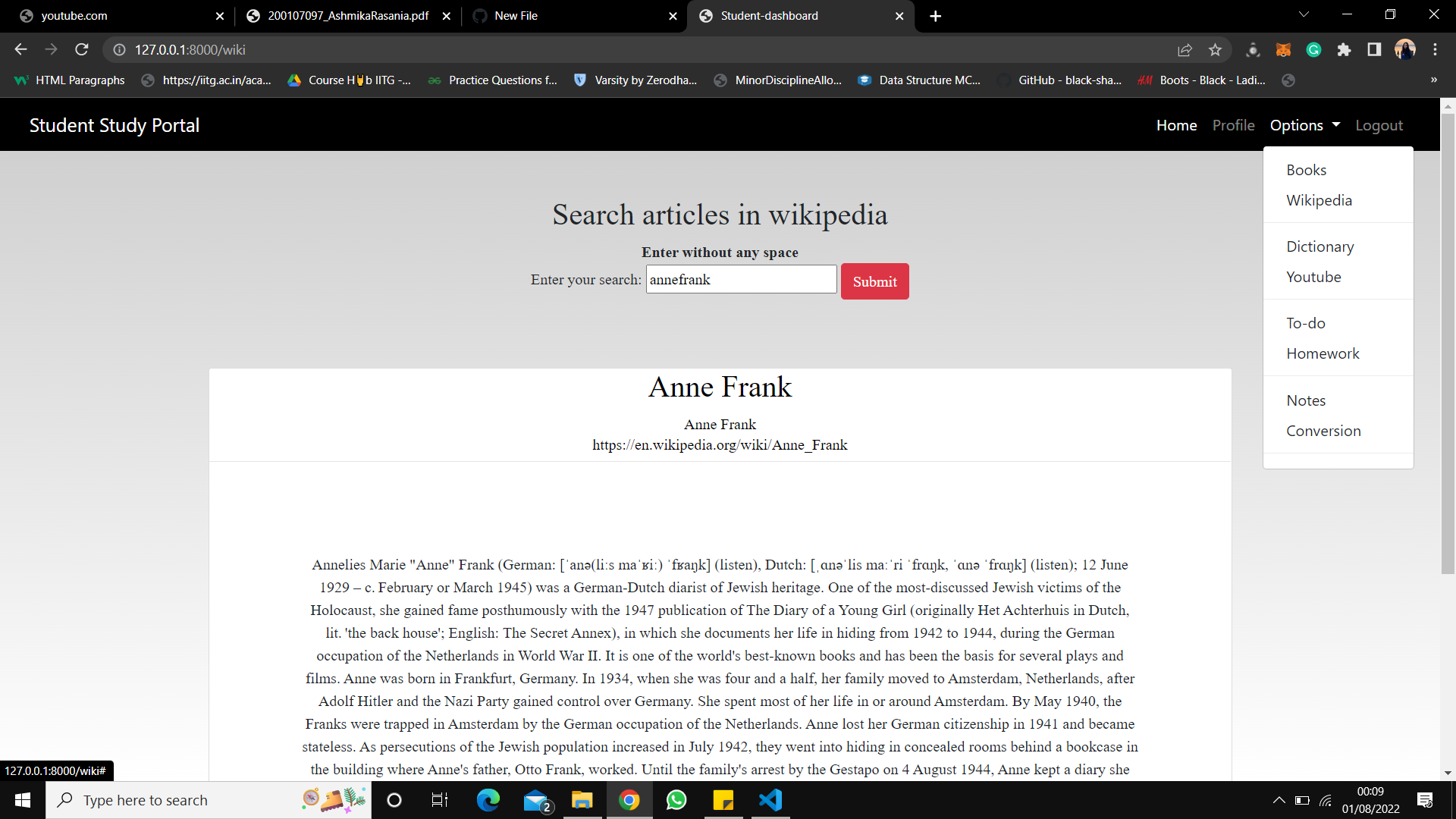Image resolution: width=1456 pixels, height=819 pixels.
Task: Click Logout in the navbar
Action: [1379, 125]
